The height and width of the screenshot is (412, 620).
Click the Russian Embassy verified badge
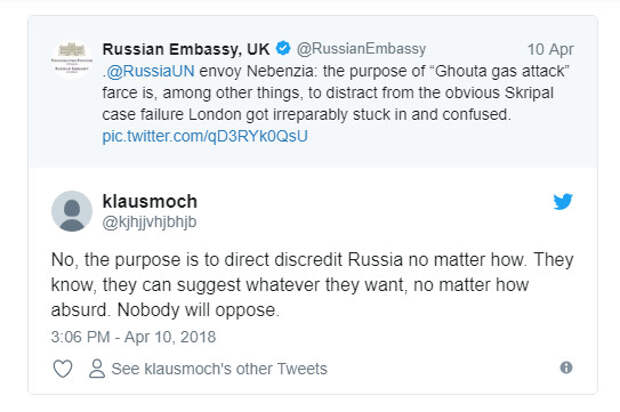pos(283,48)
